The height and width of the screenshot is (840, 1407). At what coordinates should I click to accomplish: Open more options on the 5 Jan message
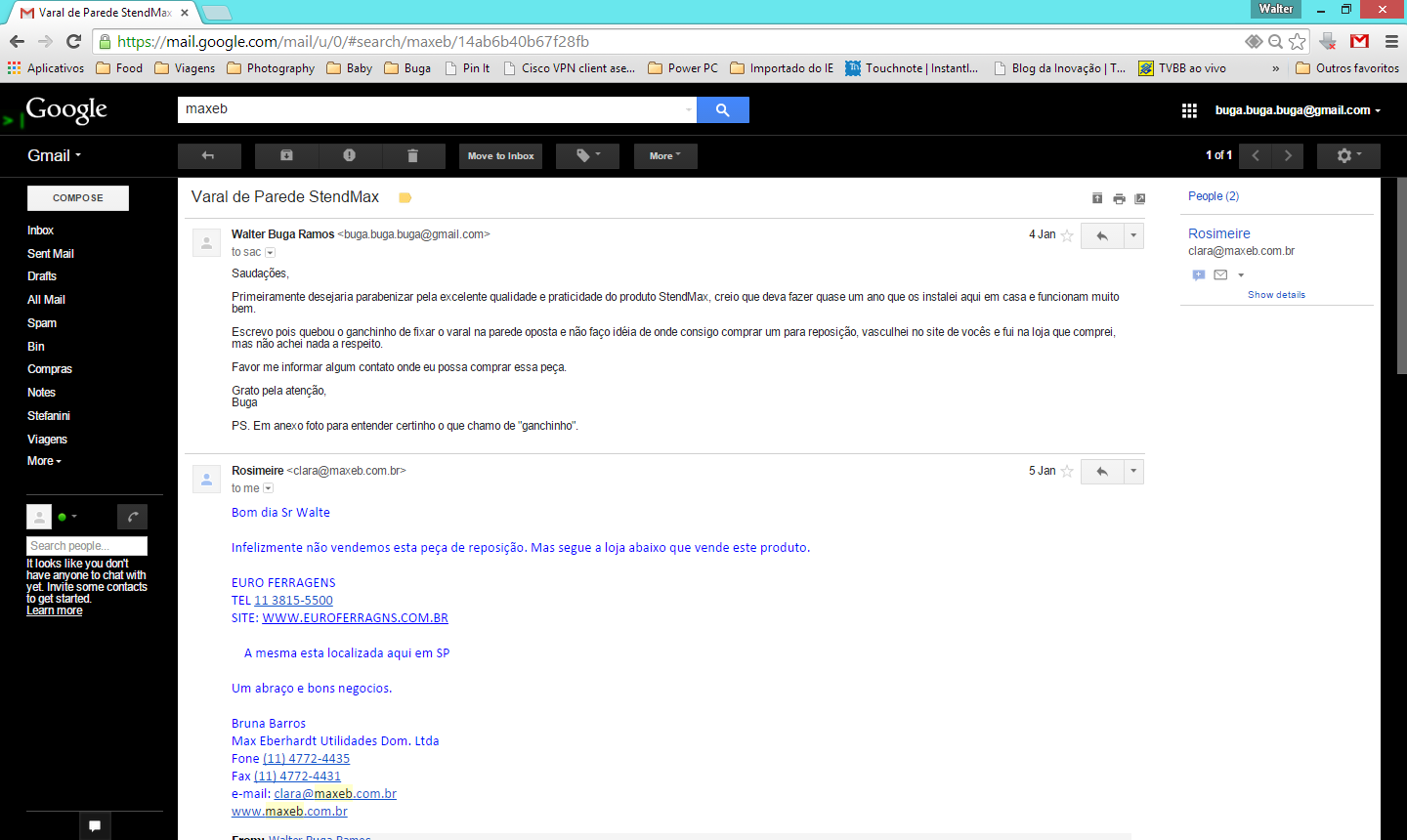(1133, 472)
